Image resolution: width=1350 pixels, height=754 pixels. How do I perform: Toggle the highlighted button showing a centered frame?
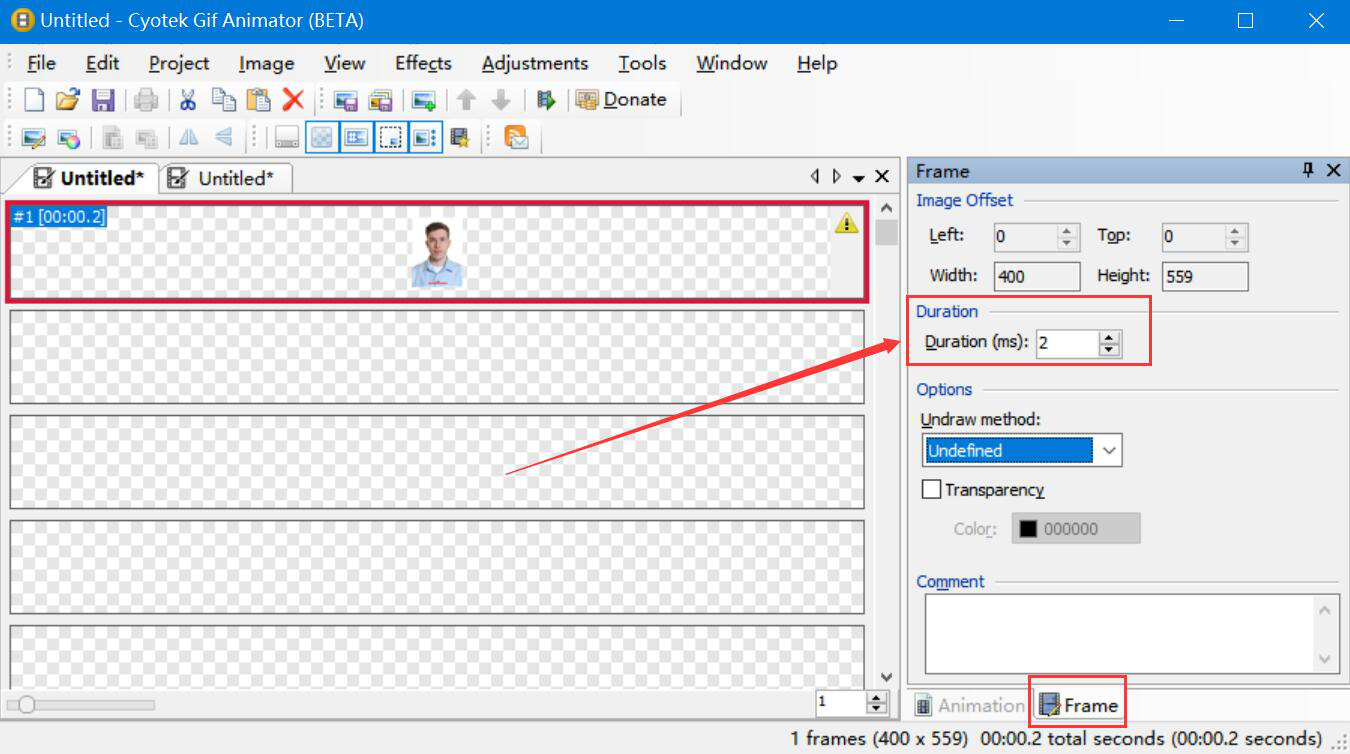point(356,138)
